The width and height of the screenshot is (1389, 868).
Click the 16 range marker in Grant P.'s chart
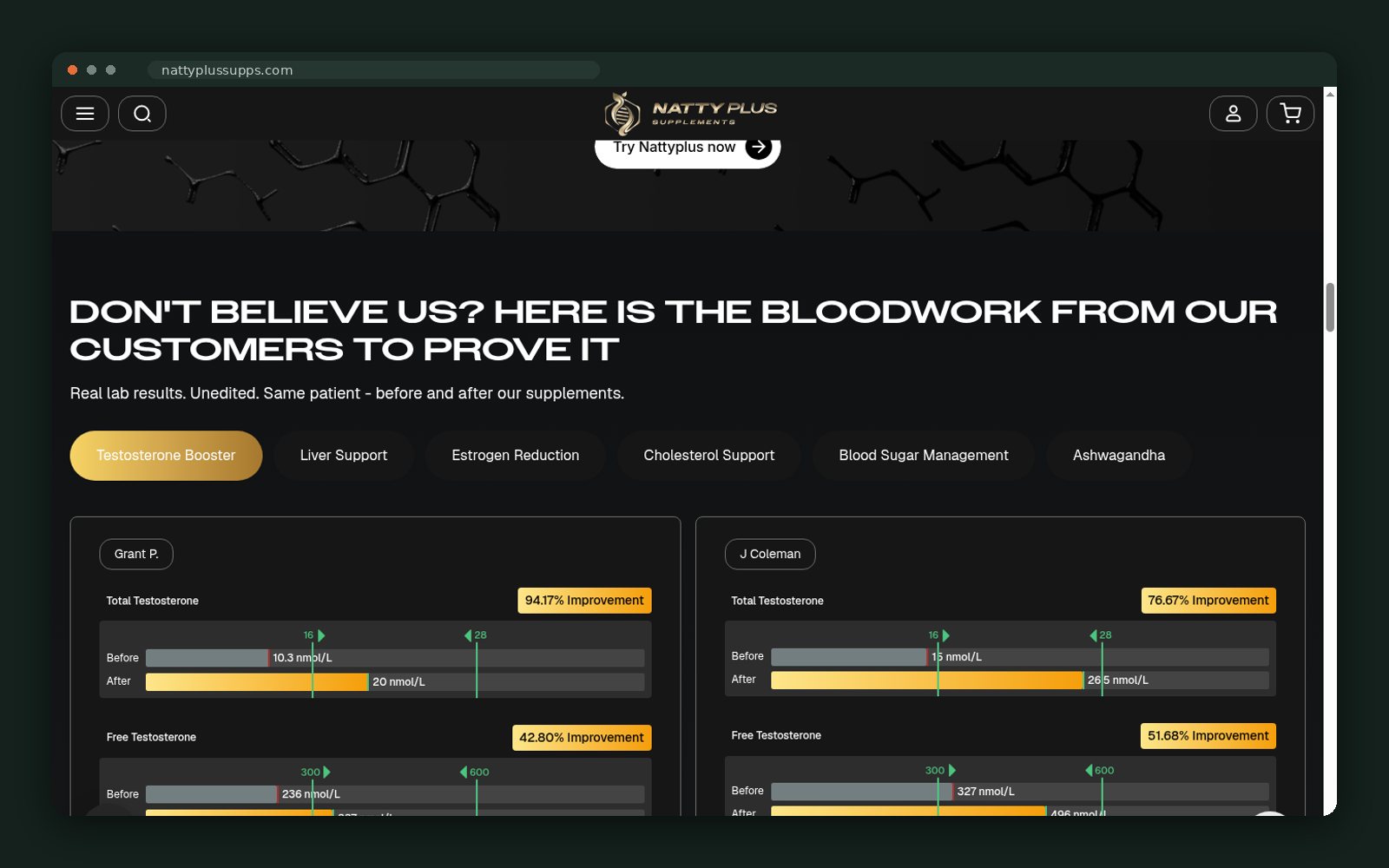tap(313, 635)
